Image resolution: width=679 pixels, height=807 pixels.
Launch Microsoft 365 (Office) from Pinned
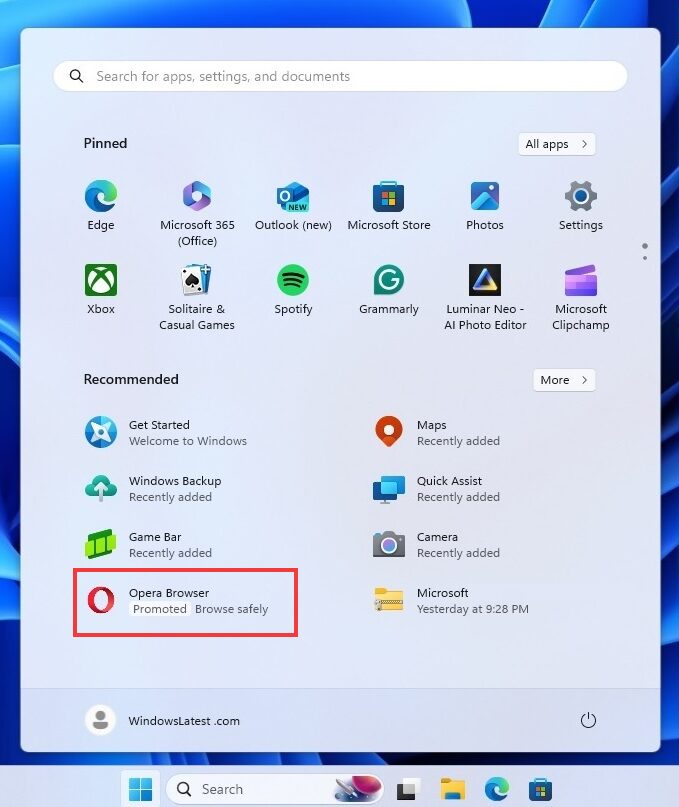(197, 214)
